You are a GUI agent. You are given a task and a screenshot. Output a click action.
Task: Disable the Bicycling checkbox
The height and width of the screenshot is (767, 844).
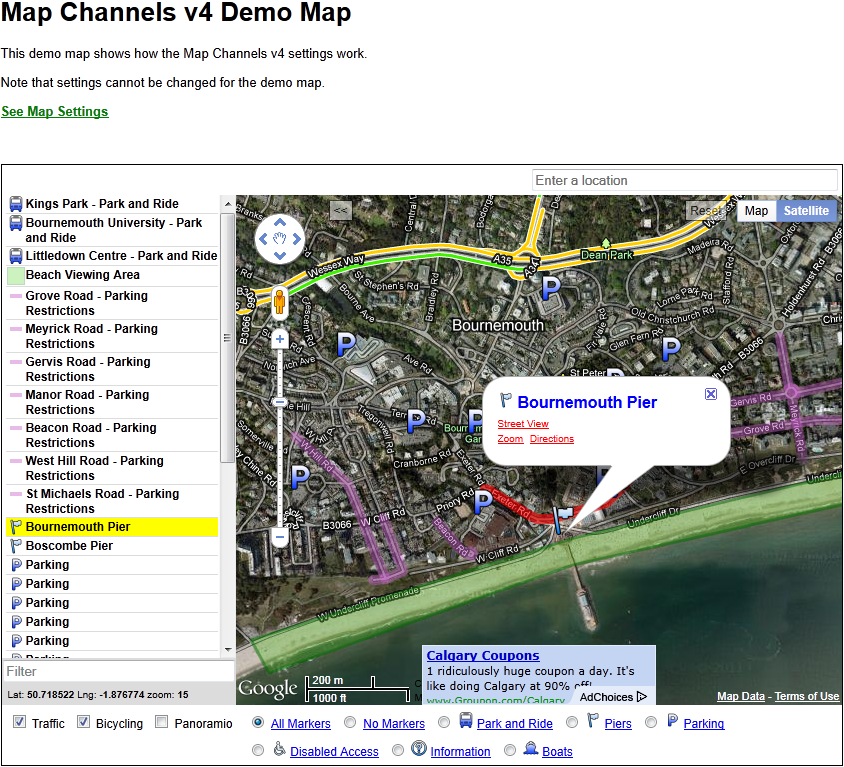click(84, 722)
